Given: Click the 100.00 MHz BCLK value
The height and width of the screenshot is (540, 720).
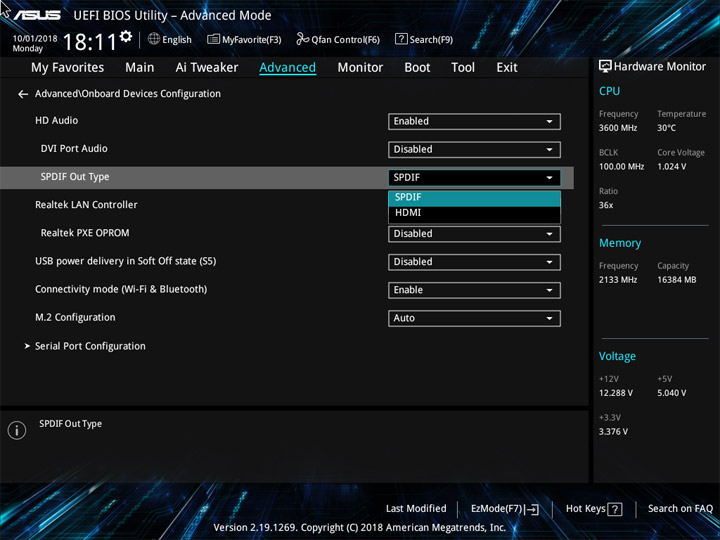Looking at the screenshot, I should 621,167.
